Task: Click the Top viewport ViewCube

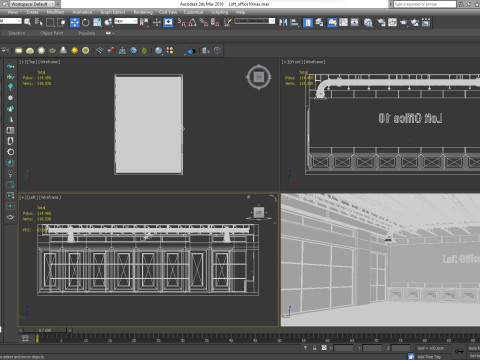Action: coord(259,77)
